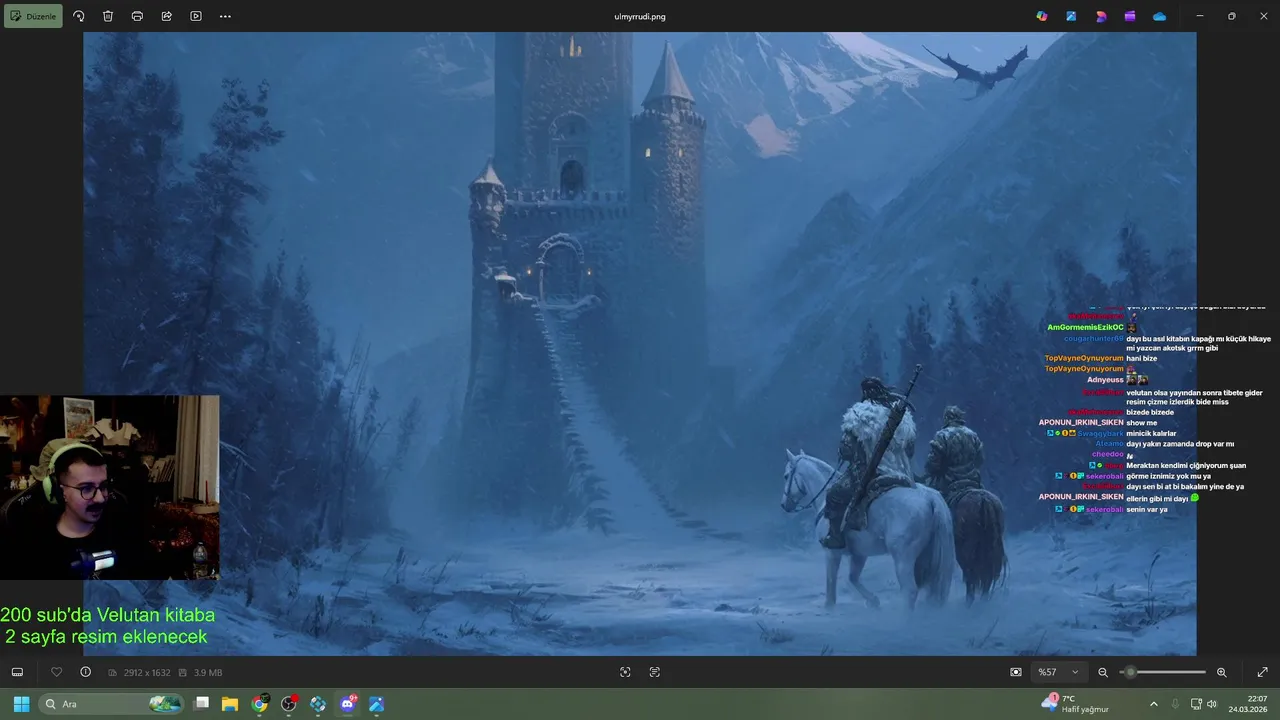Open the Photos app taskbar icon

377,704
